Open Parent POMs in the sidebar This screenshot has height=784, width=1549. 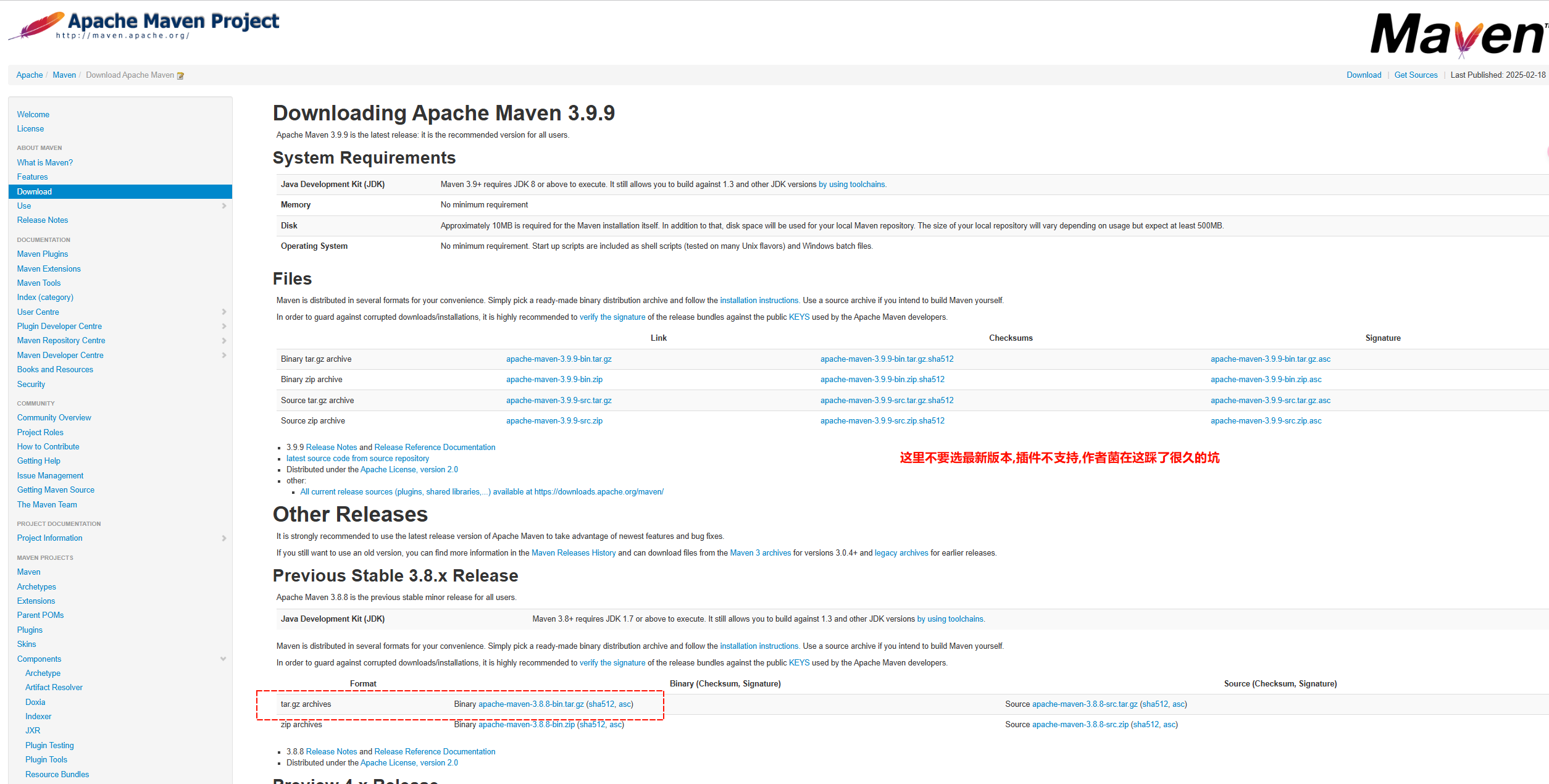point(40,615)
